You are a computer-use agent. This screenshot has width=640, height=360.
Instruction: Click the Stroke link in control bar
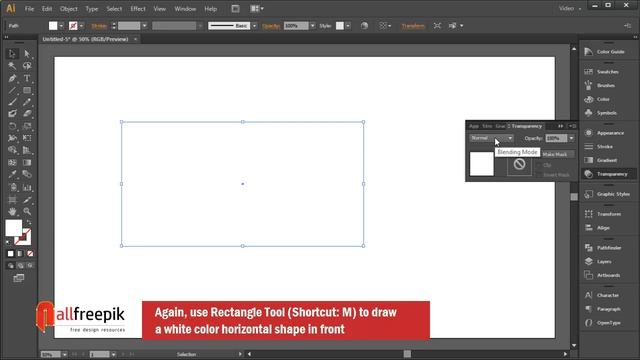pyautogui.click(x=99, y=26)
